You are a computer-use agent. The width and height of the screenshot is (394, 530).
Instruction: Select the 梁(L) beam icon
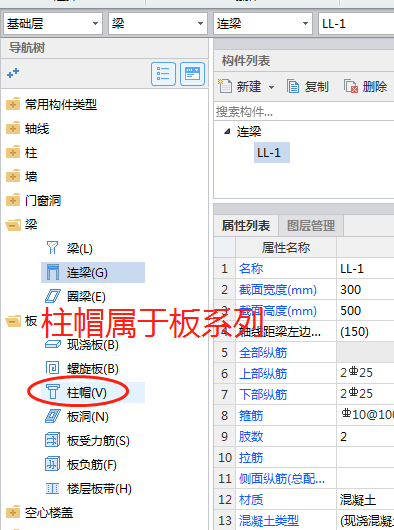(52, 248)
